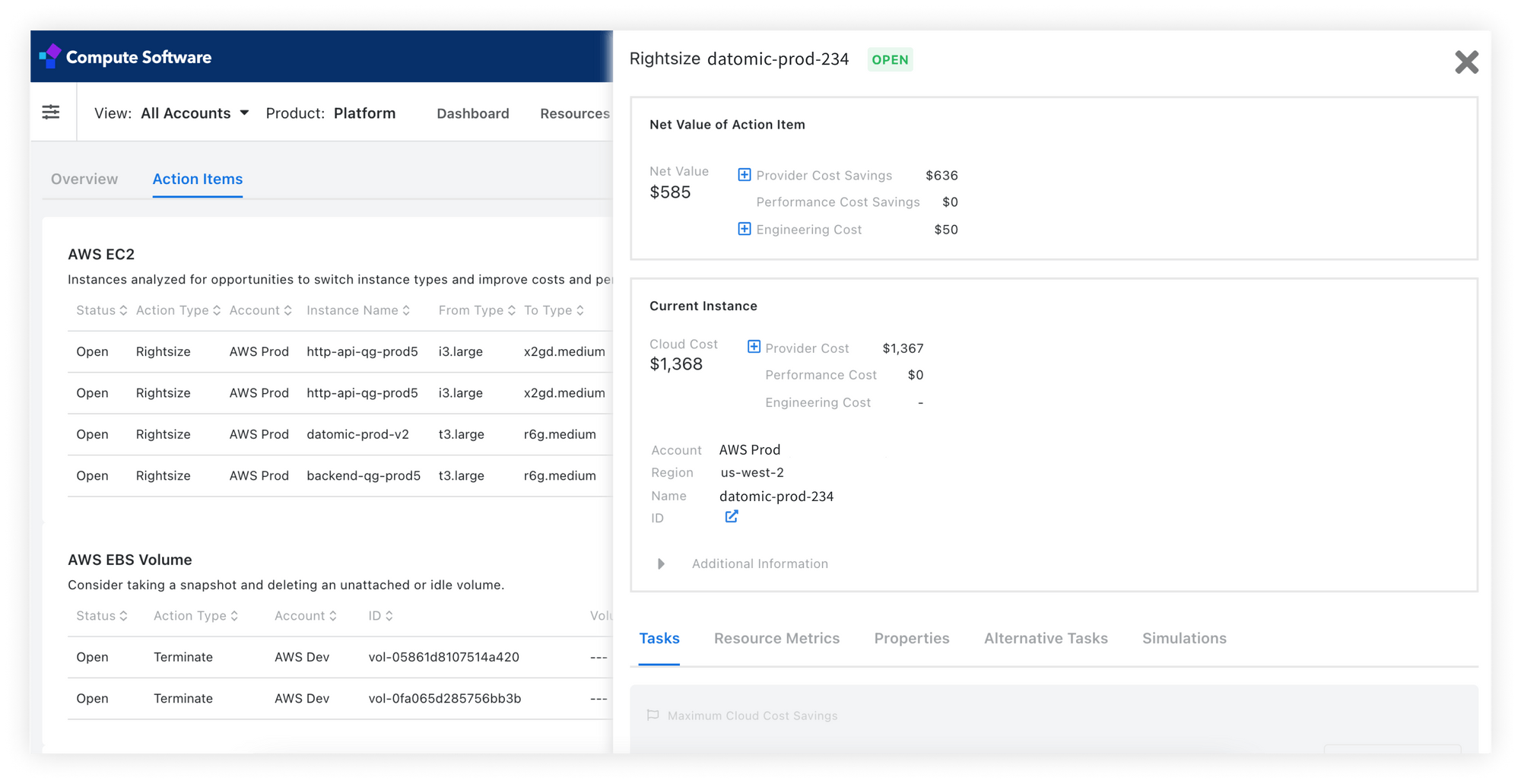The height and width of the screenshot is (784, 1521).
Task: Sort EBS Volume table by Account
Action: point(305,616)
